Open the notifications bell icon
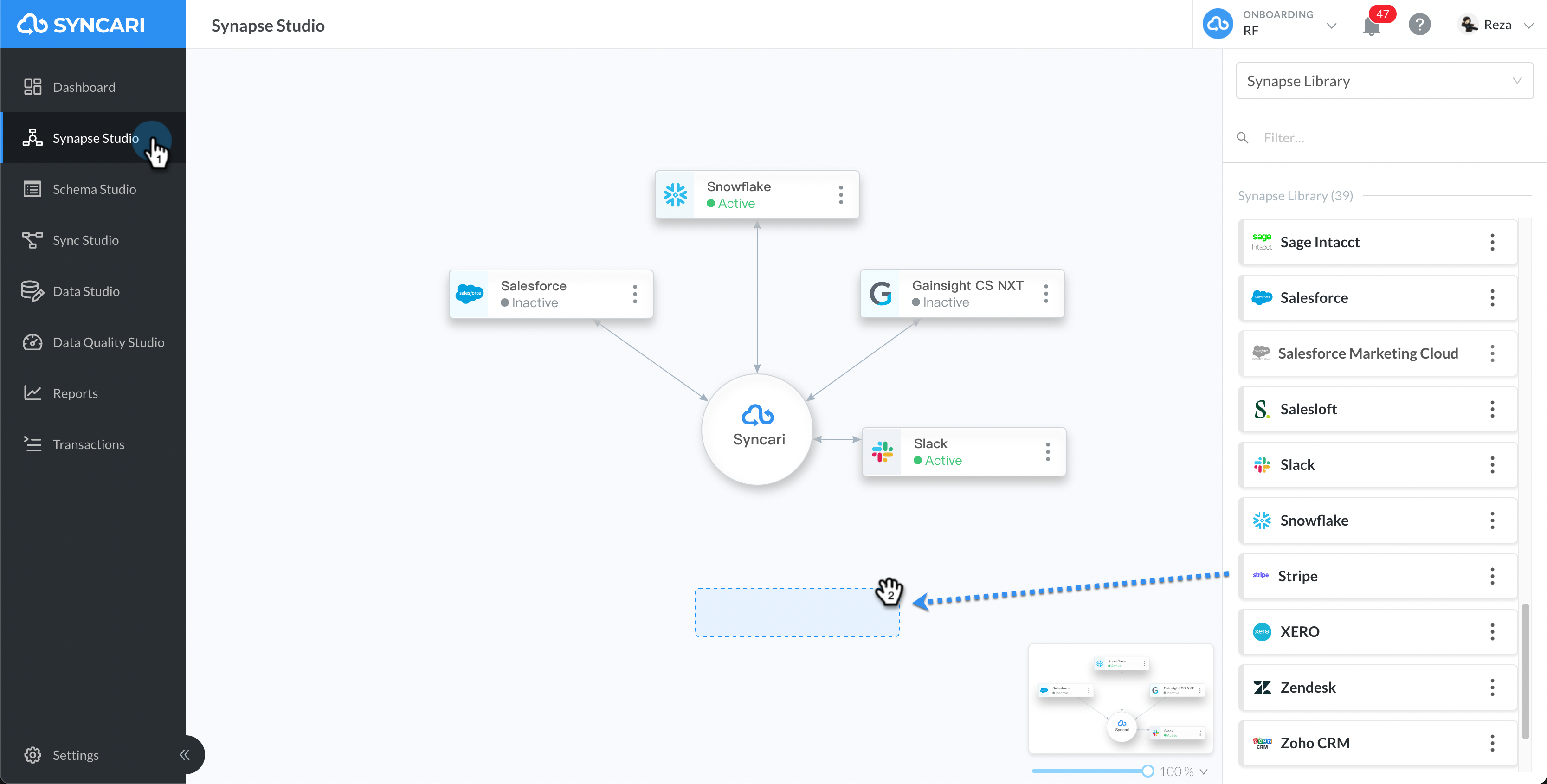 (1372, 26)
